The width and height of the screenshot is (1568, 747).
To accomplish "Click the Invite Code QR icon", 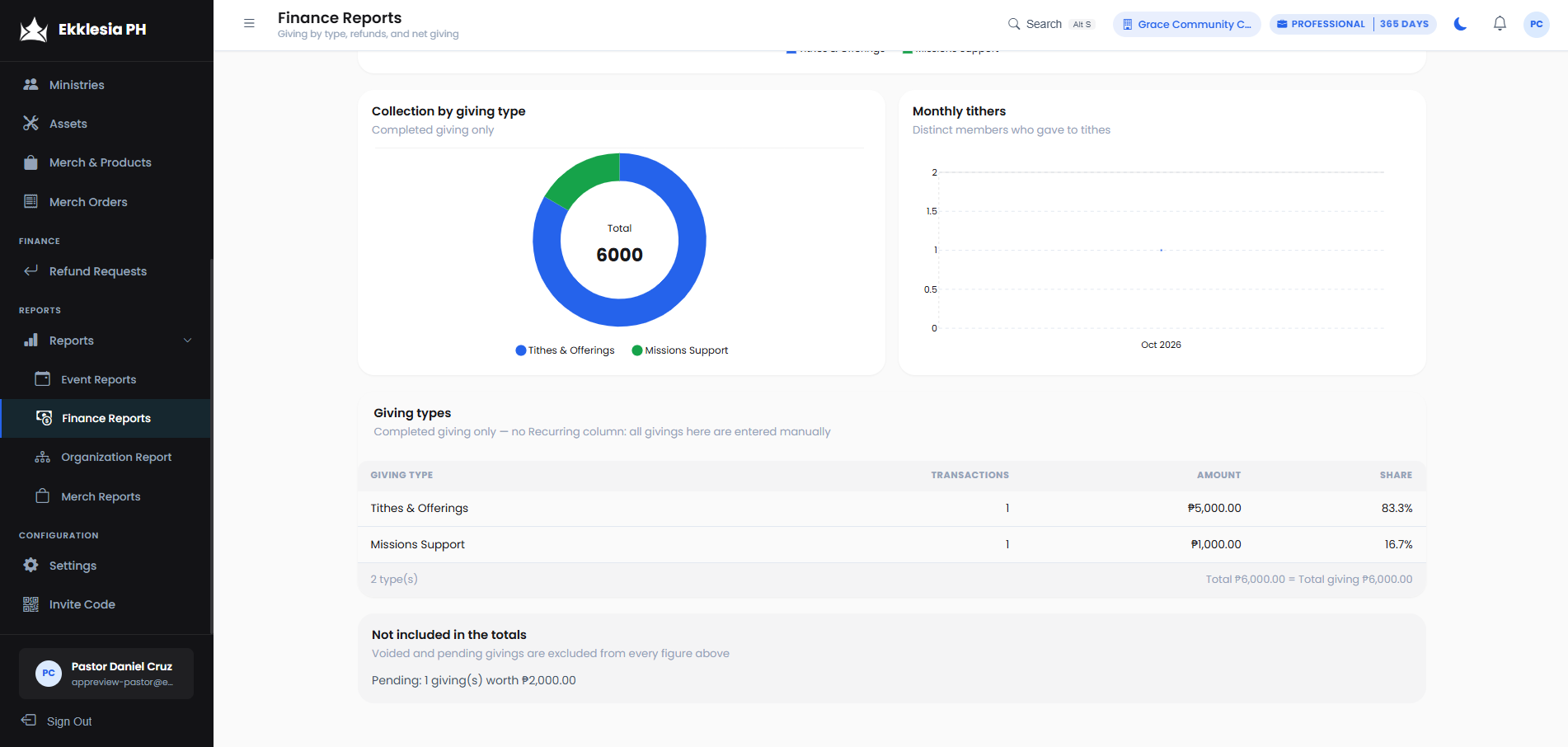I will pyautogui.click(x=31, y=604).
